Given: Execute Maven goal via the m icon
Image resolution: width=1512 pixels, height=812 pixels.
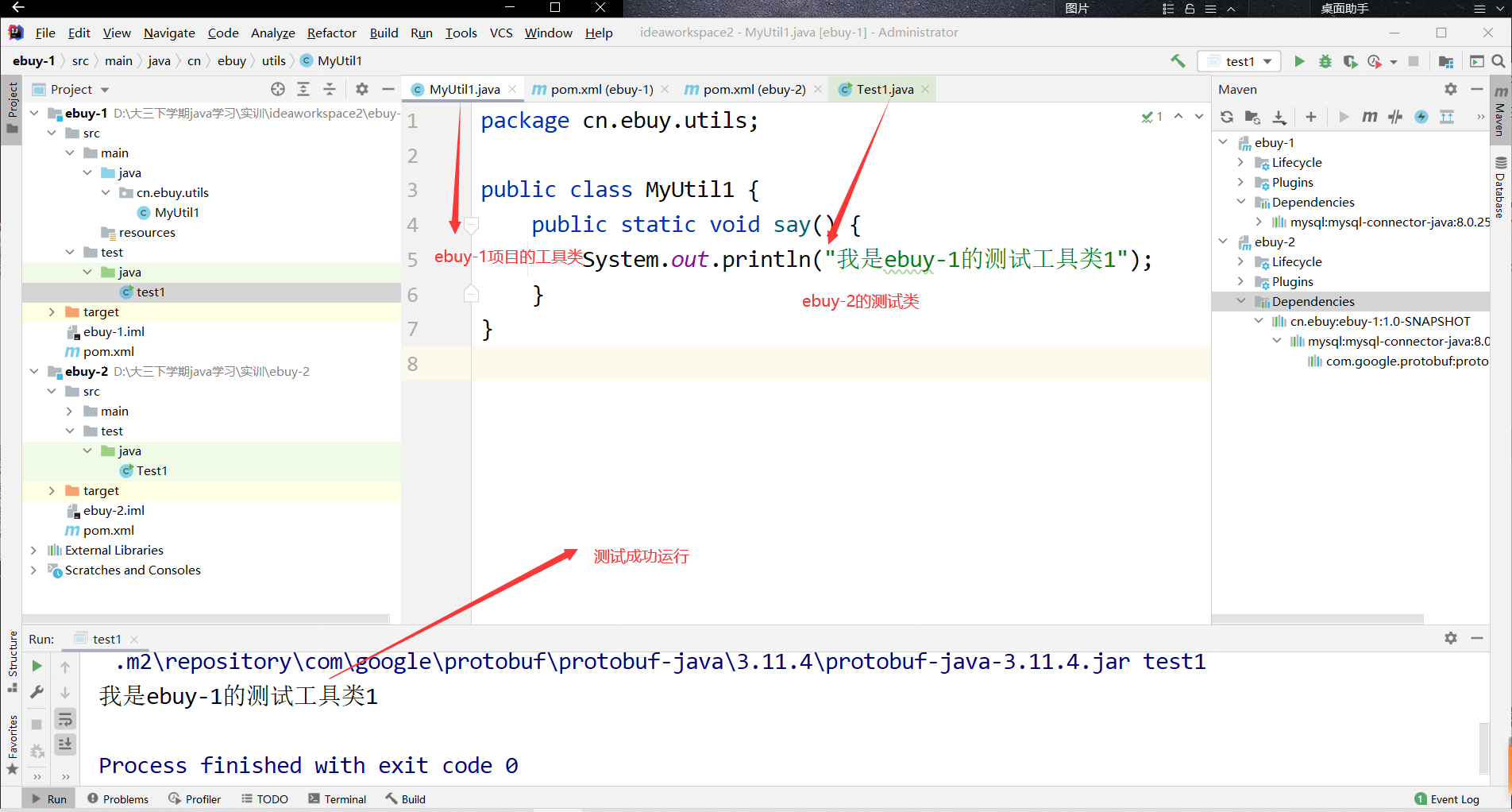Looking at the screenshot, I should (x=1369, y=117).
